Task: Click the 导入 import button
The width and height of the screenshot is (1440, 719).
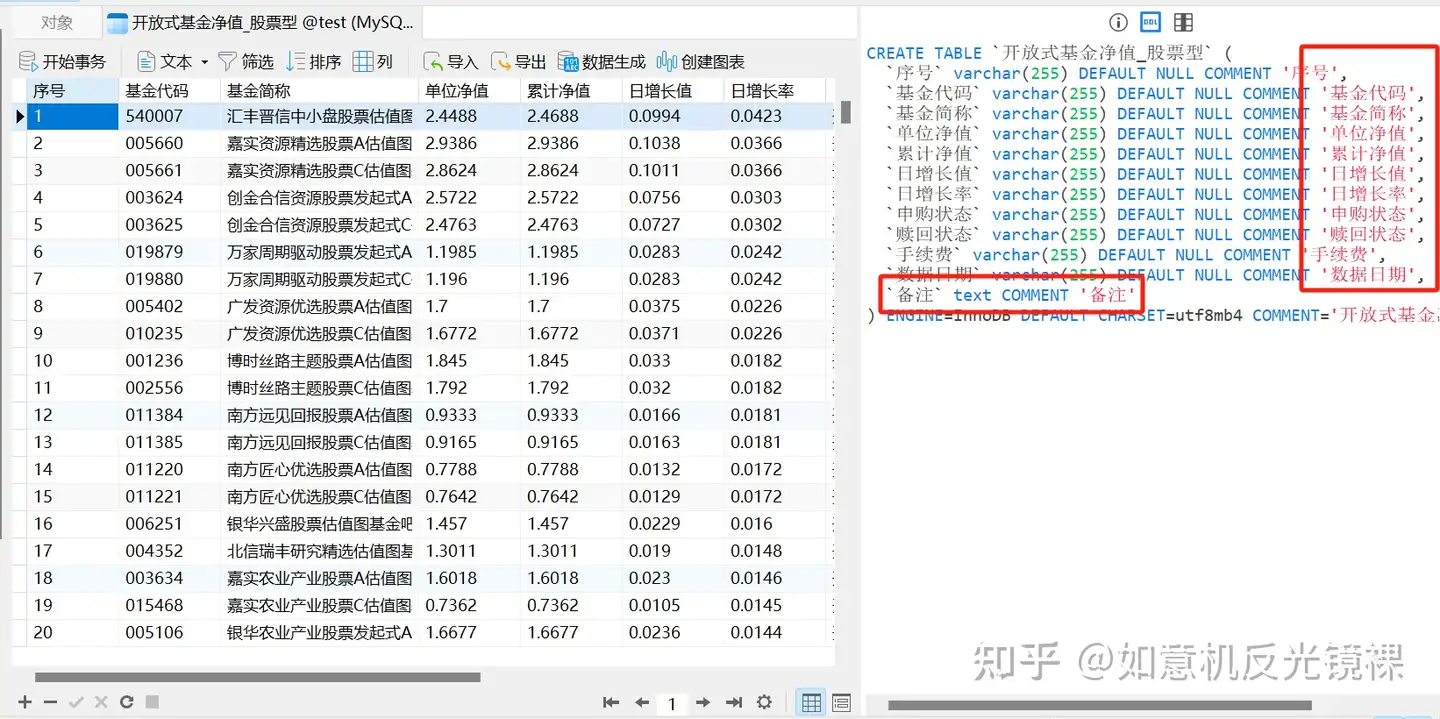Action: pos(450,62)
